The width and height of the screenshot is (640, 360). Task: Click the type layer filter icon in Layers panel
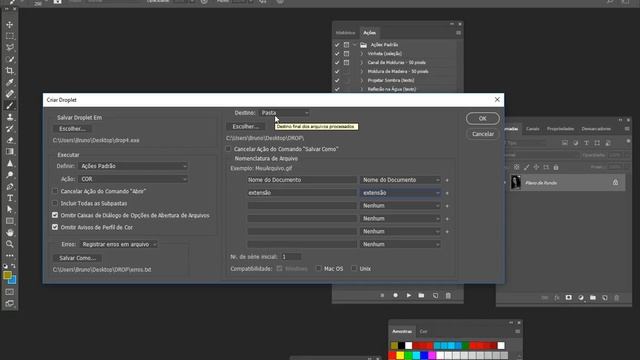587,143
